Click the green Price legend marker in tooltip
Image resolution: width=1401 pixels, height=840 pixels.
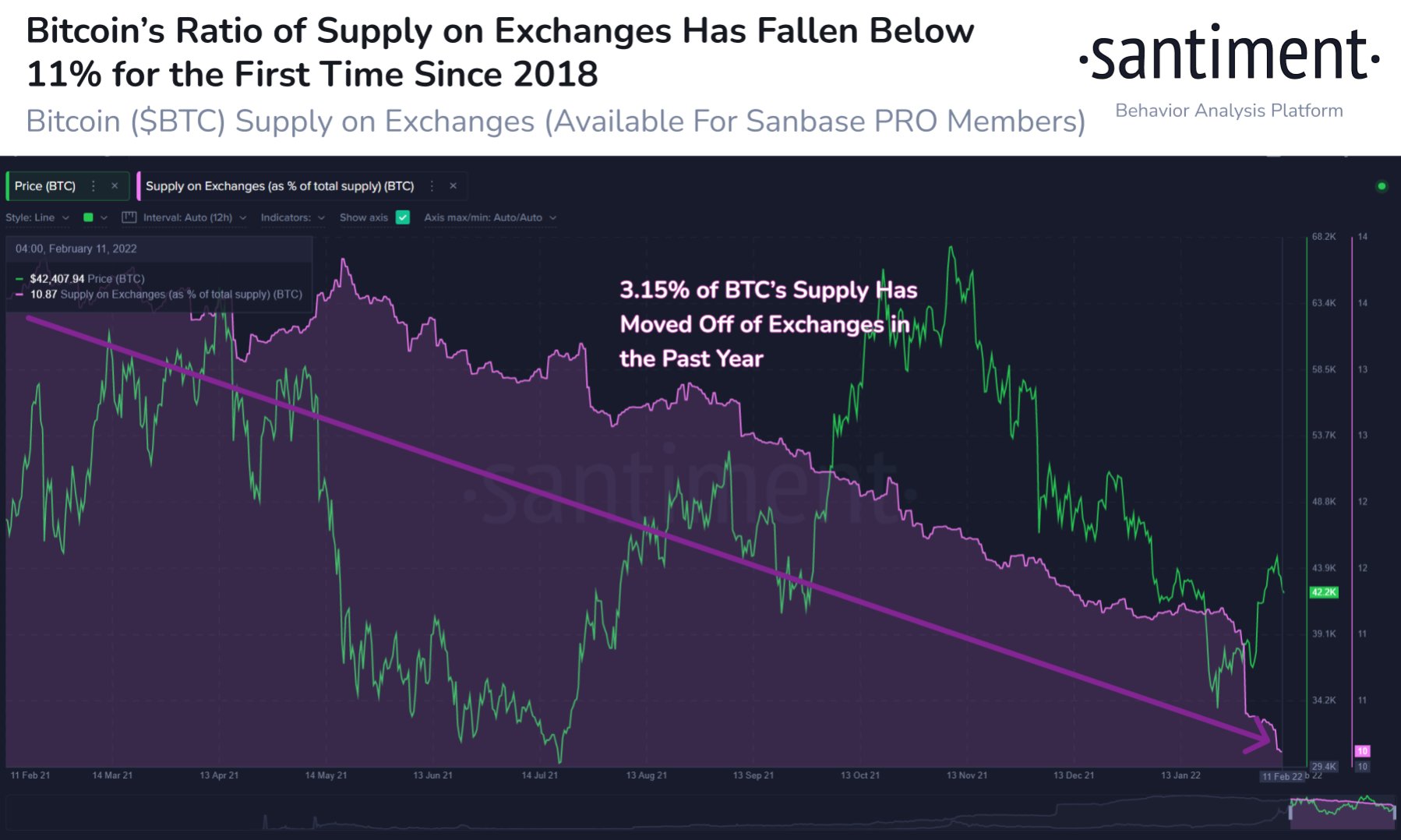click(19, 278)
